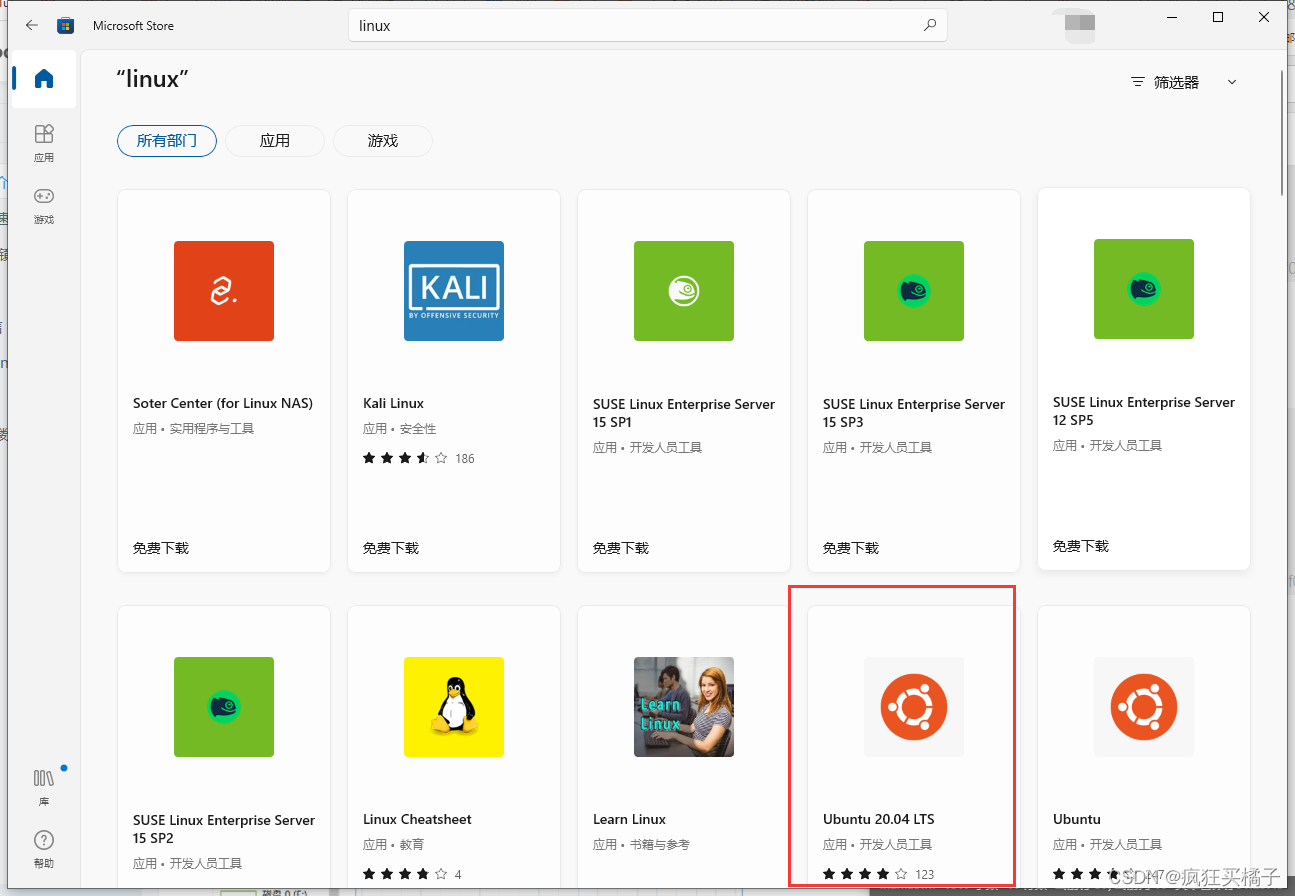Image resolution: width=1295 pixels, height=896 pixels.
Task: Click the Ubuntu 20.04 LTS icon
Action: [x=914, y=707]
